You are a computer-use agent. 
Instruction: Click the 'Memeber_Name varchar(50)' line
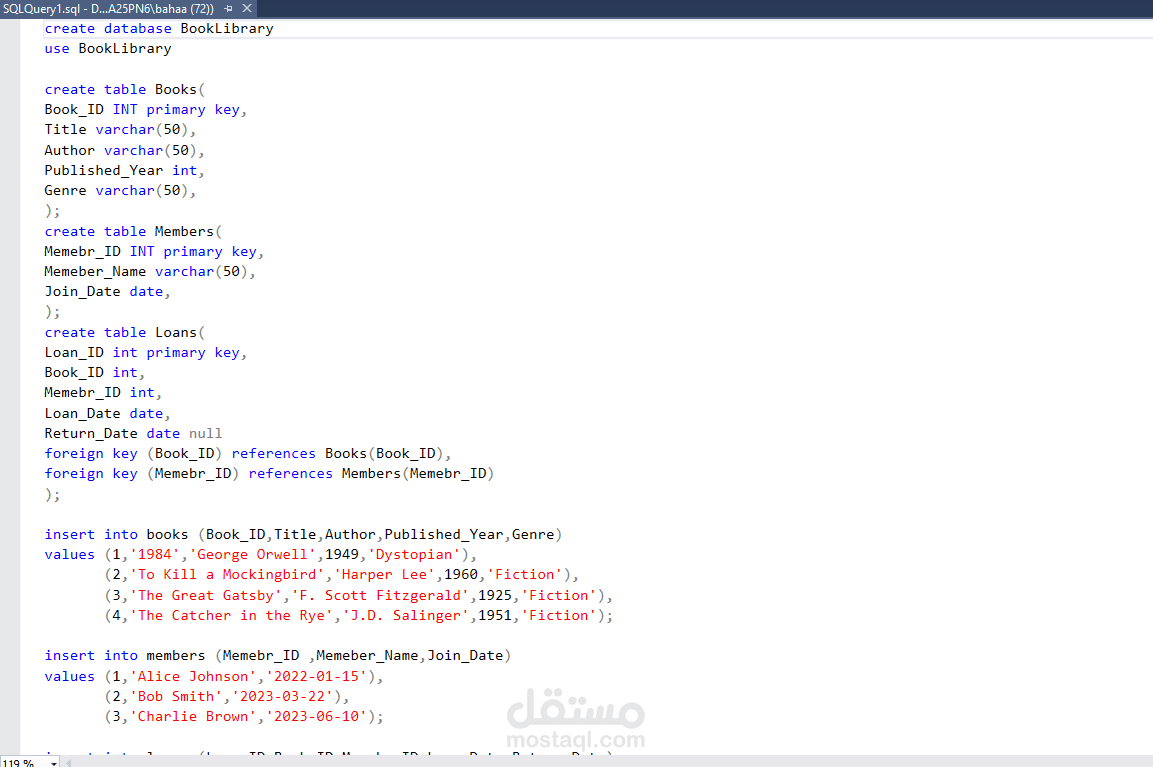click(150, 271)
